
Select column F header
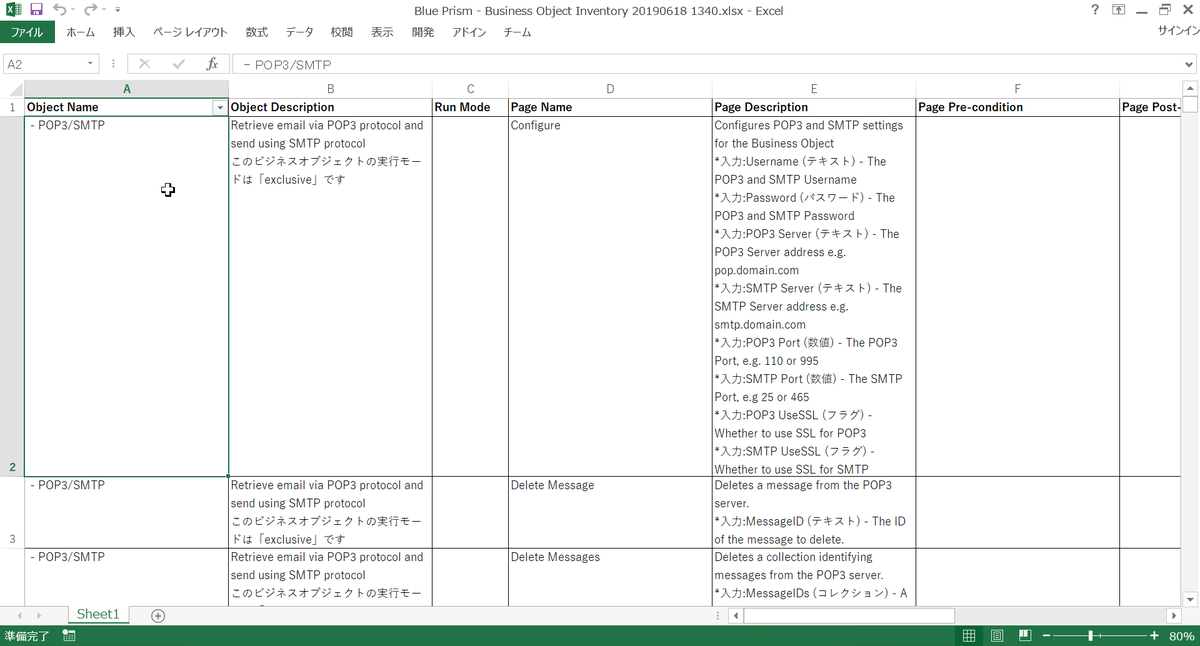click(x=1018, y=89)
